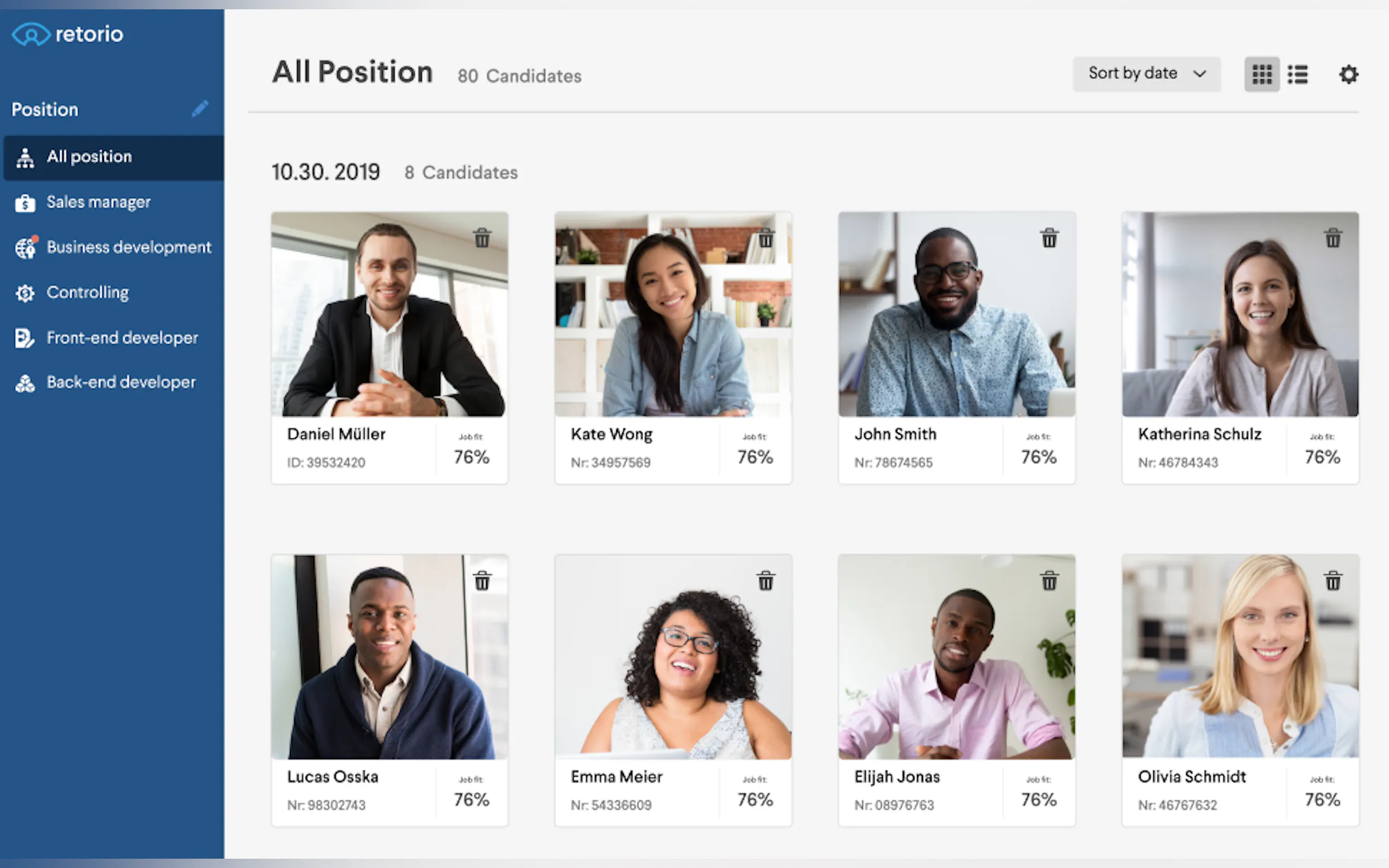Delete Olivia Schmidt's card via trash icon

point(1333,581)
